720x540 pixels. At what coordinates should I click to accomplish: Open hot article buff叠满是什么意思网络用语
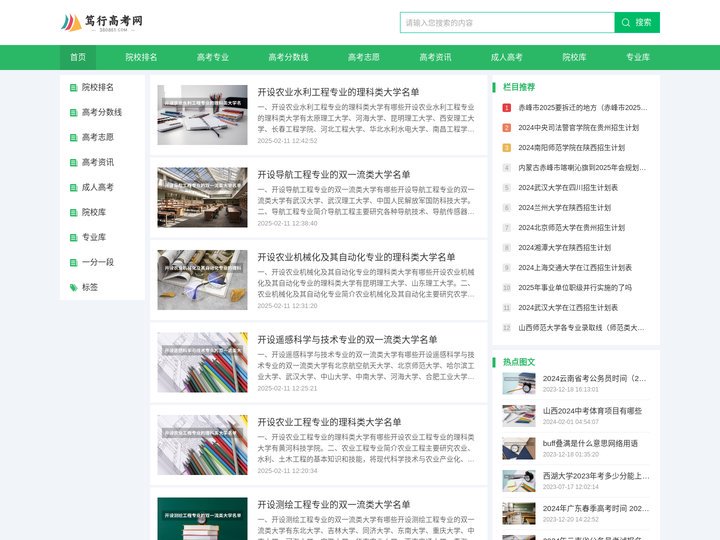click(590, 443)
